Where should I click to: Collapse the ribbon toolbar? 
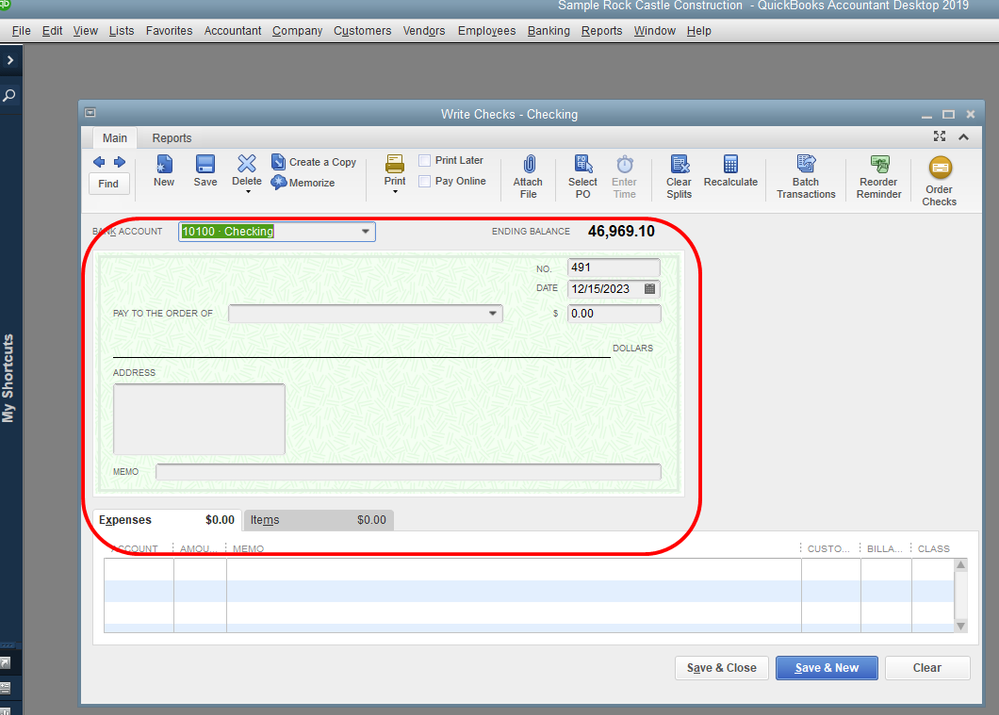[x=963, y=137]
